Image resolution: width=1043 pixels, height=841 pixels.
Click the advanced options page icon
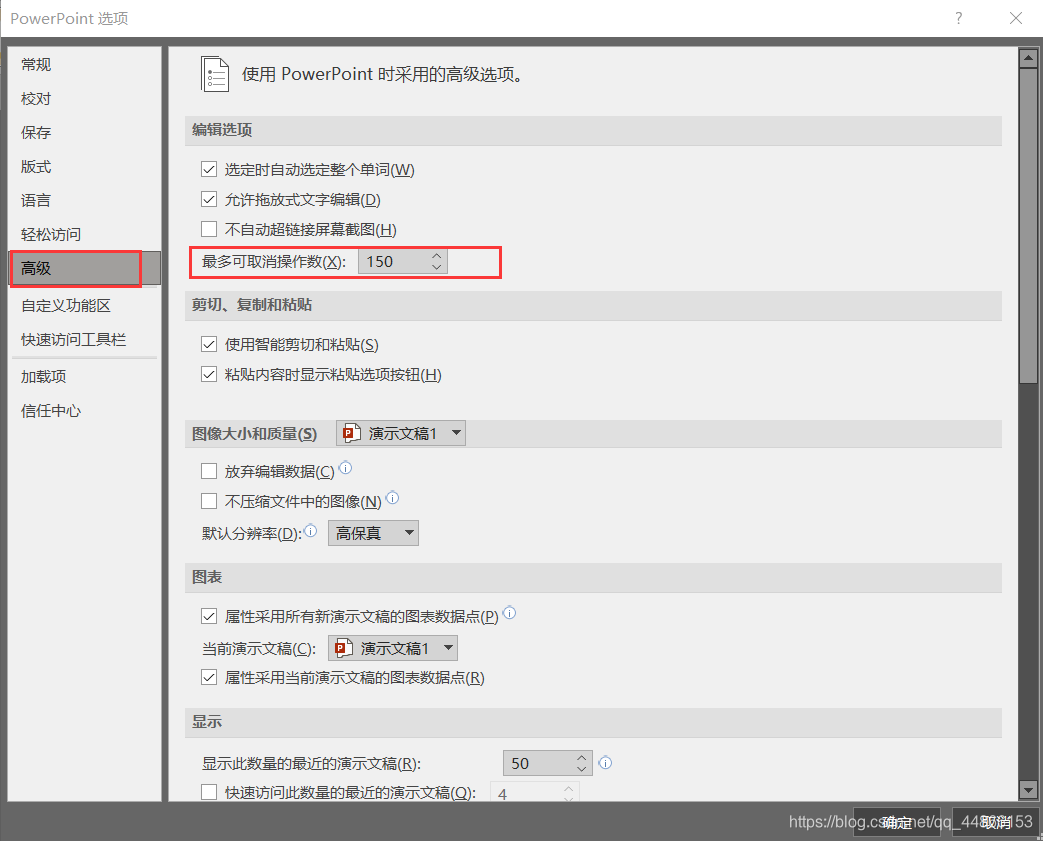tap(215, 74)
